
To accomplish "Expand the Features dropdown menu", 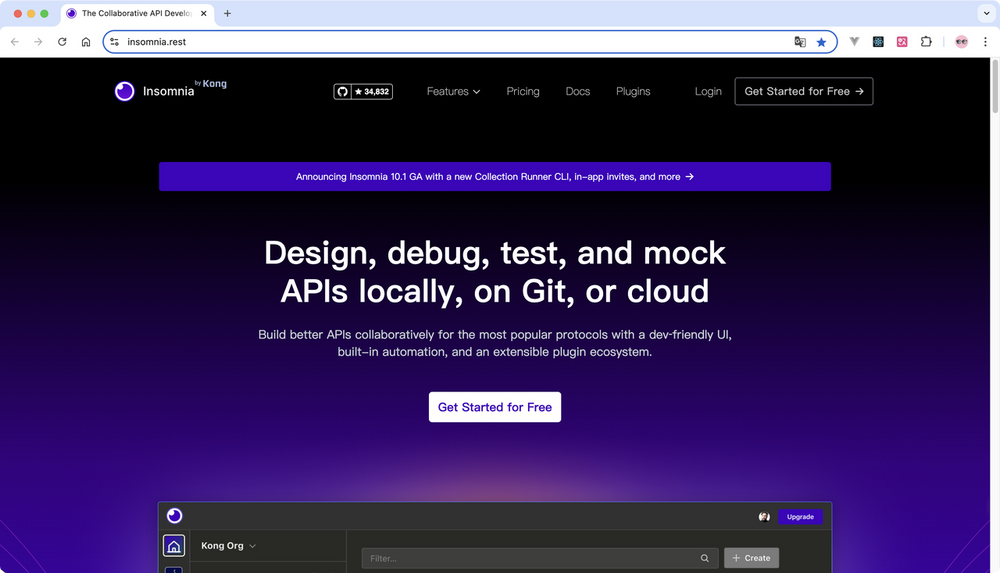I will point(453,91).
